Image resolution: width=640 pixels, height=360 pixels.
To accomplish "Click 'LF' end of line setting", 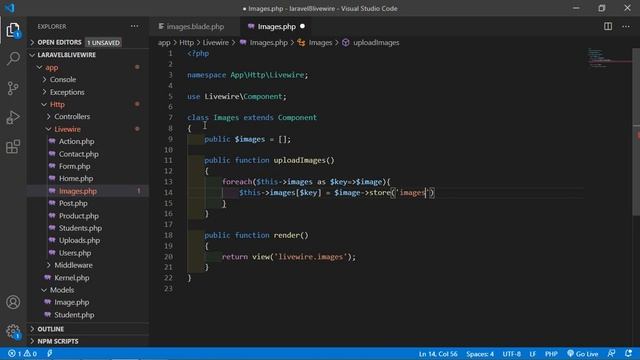I will 533,354.
